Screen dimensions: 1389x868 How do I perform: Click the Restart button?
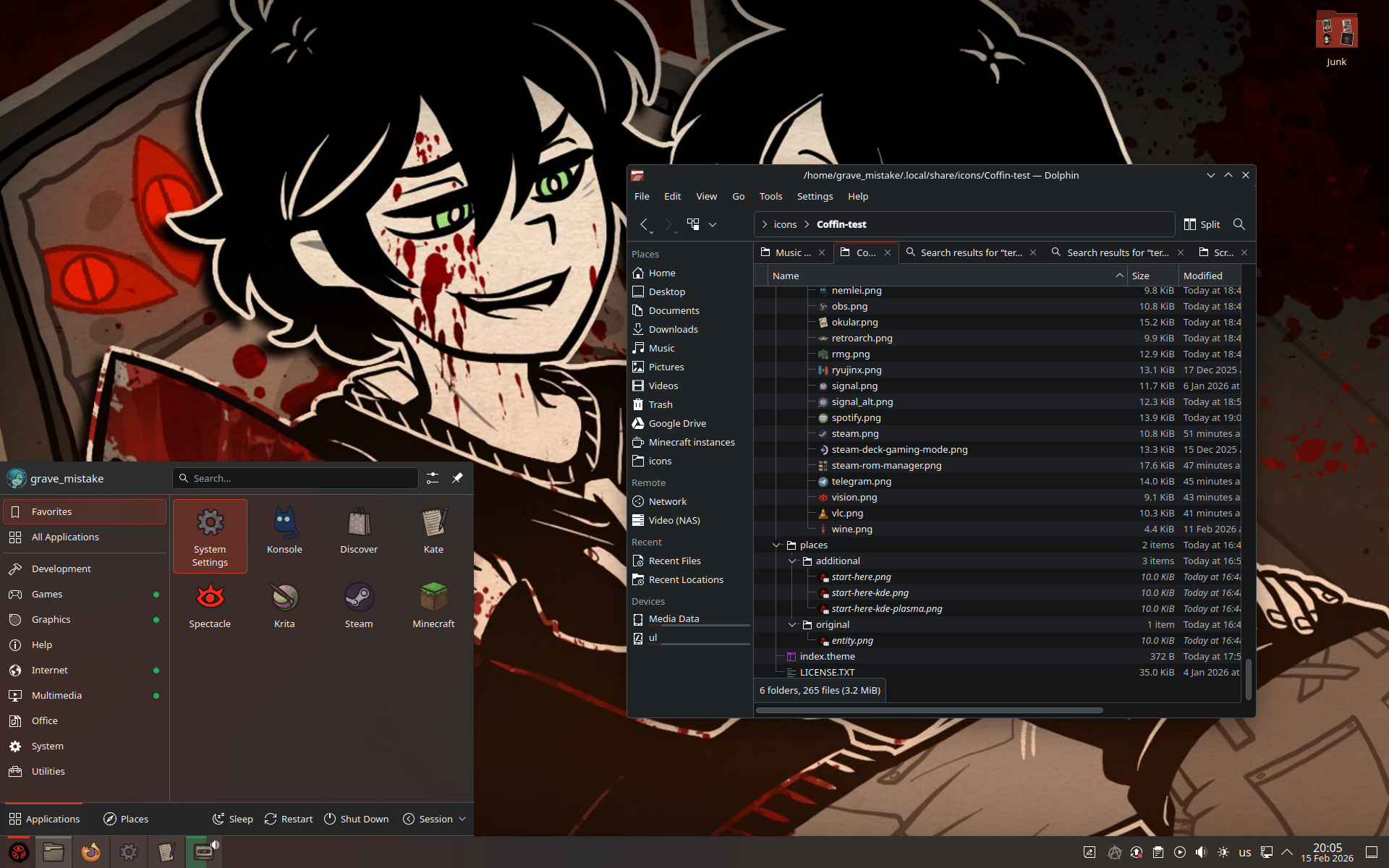tap(289, 819)
